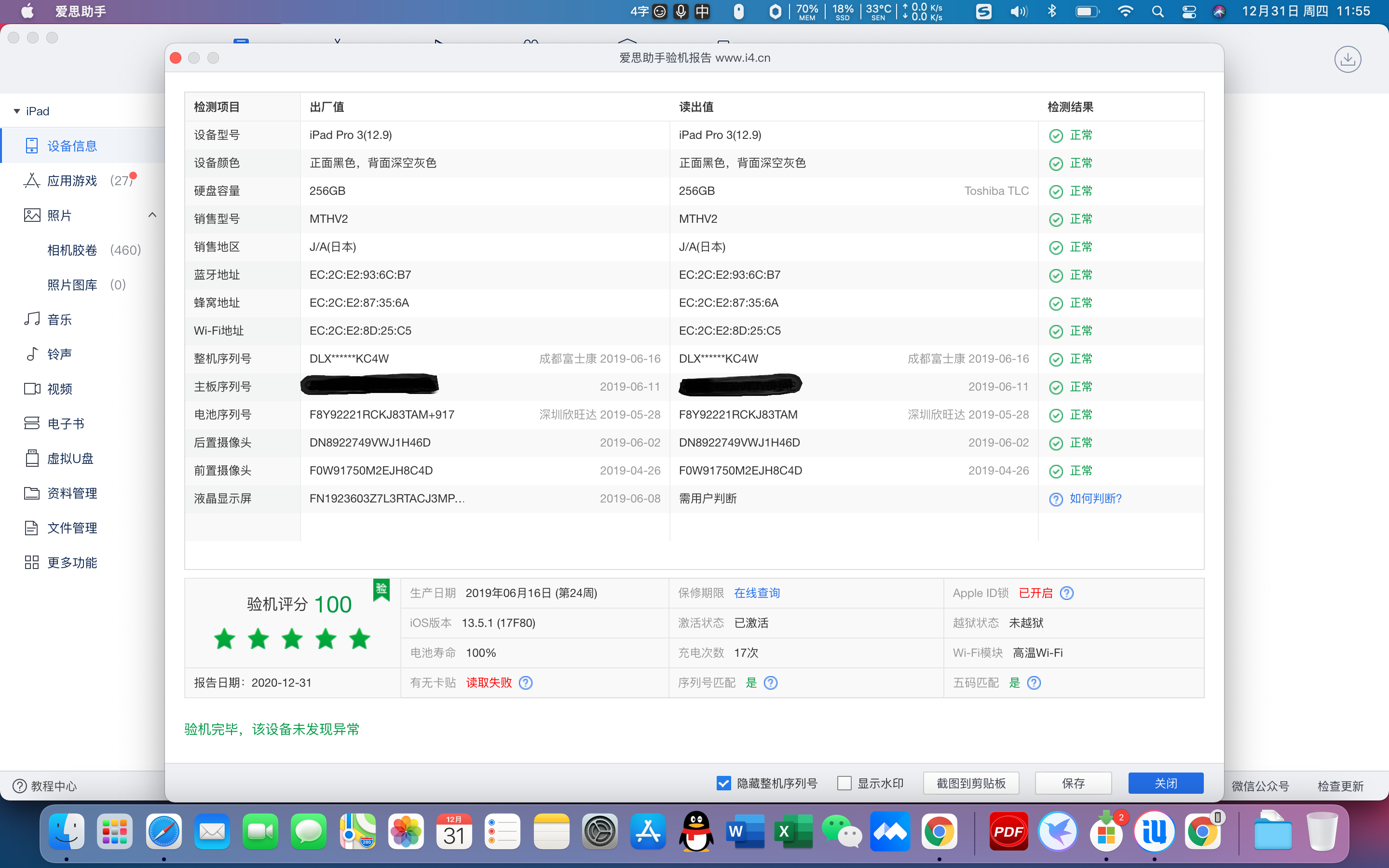Open 应用游戏 section in the sidebar

[82, 181]
